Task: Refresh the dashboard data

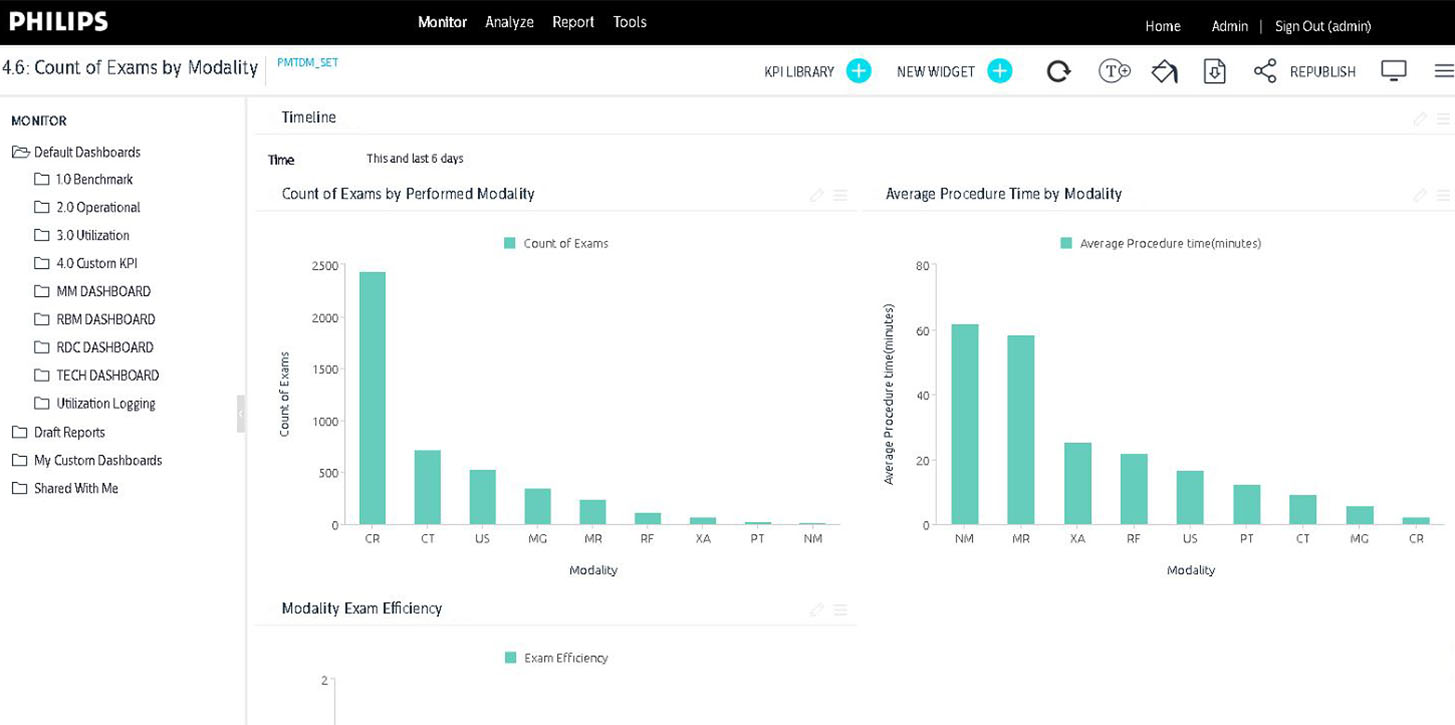Action: coord(1058,70)
